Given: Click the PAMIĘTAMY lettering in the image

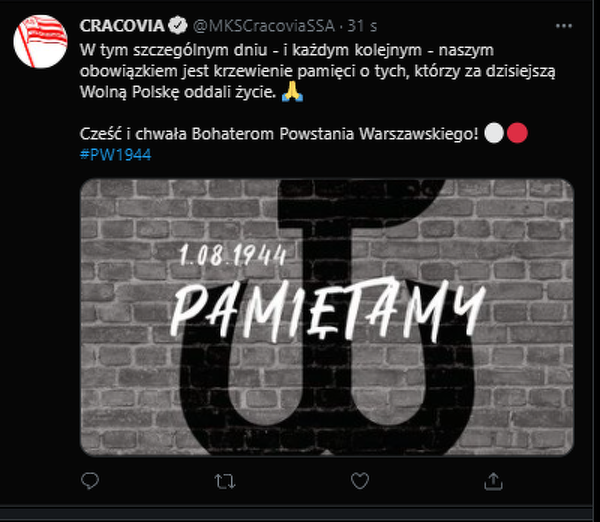Looking at the screenshot, I should pyautogui.click(x=328, y=310).
